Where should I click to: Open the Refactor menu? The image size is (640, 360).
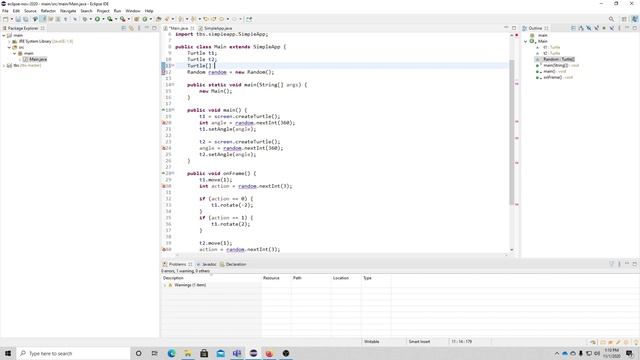pos(48,11)
